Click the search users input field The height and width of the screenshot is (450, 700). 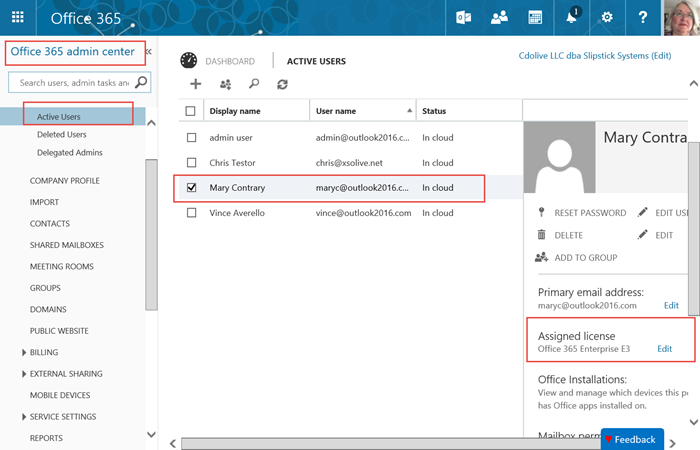[x=72, y=83]
